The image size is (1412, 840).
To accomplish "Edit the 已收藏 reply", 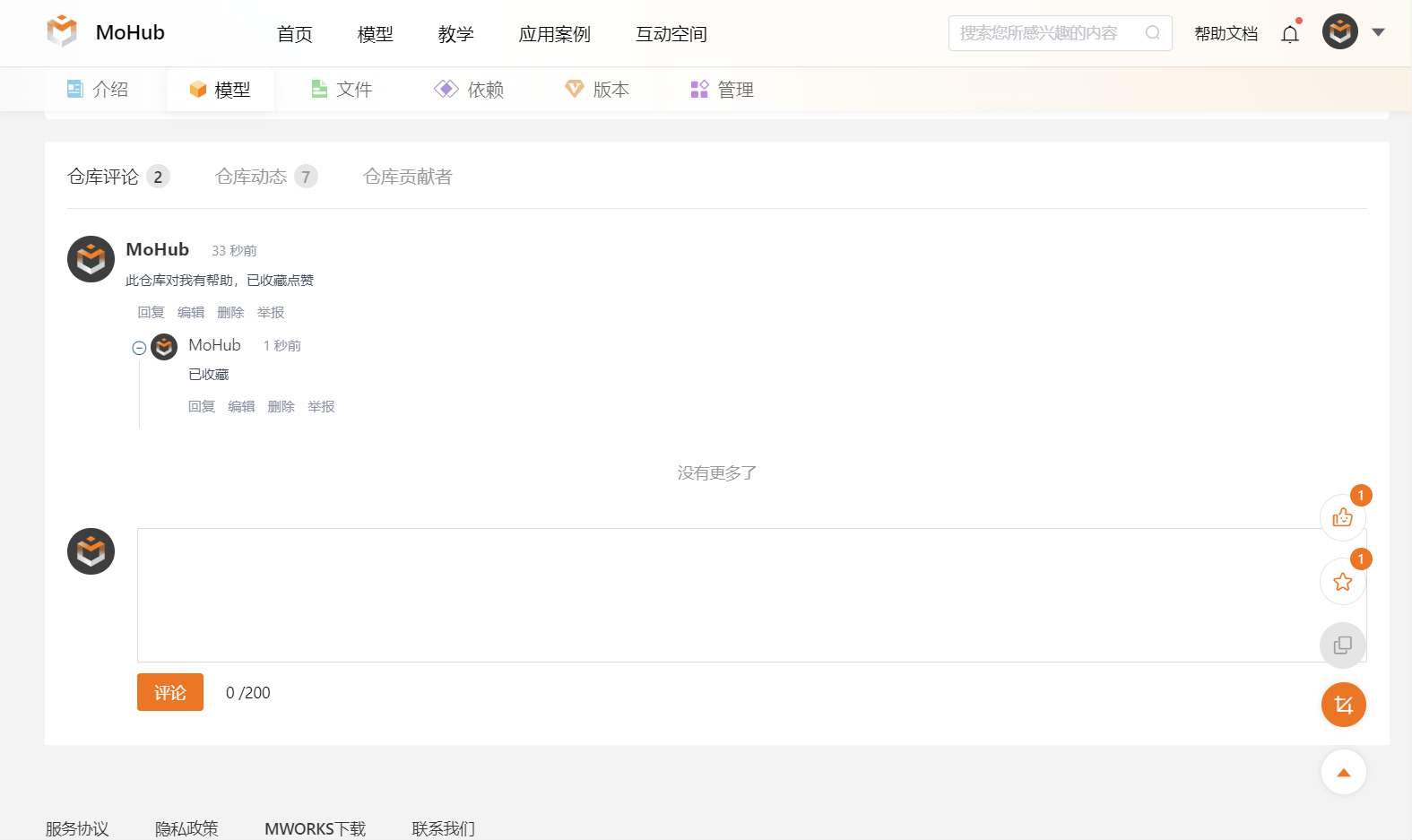I will point(241,406).
